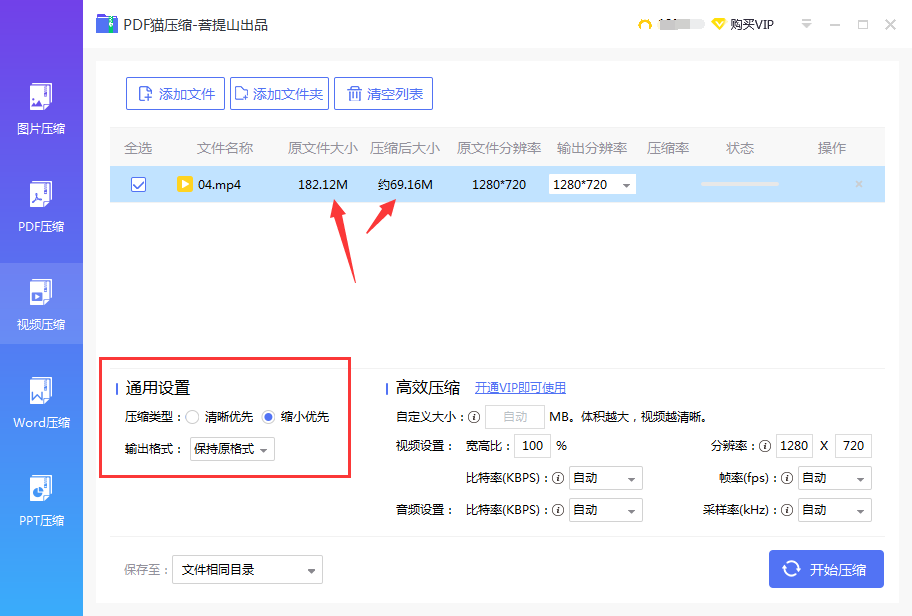Open the audio 比特率(KBPS) dropdown
912x616 pixels.
[x=605, y=510]
